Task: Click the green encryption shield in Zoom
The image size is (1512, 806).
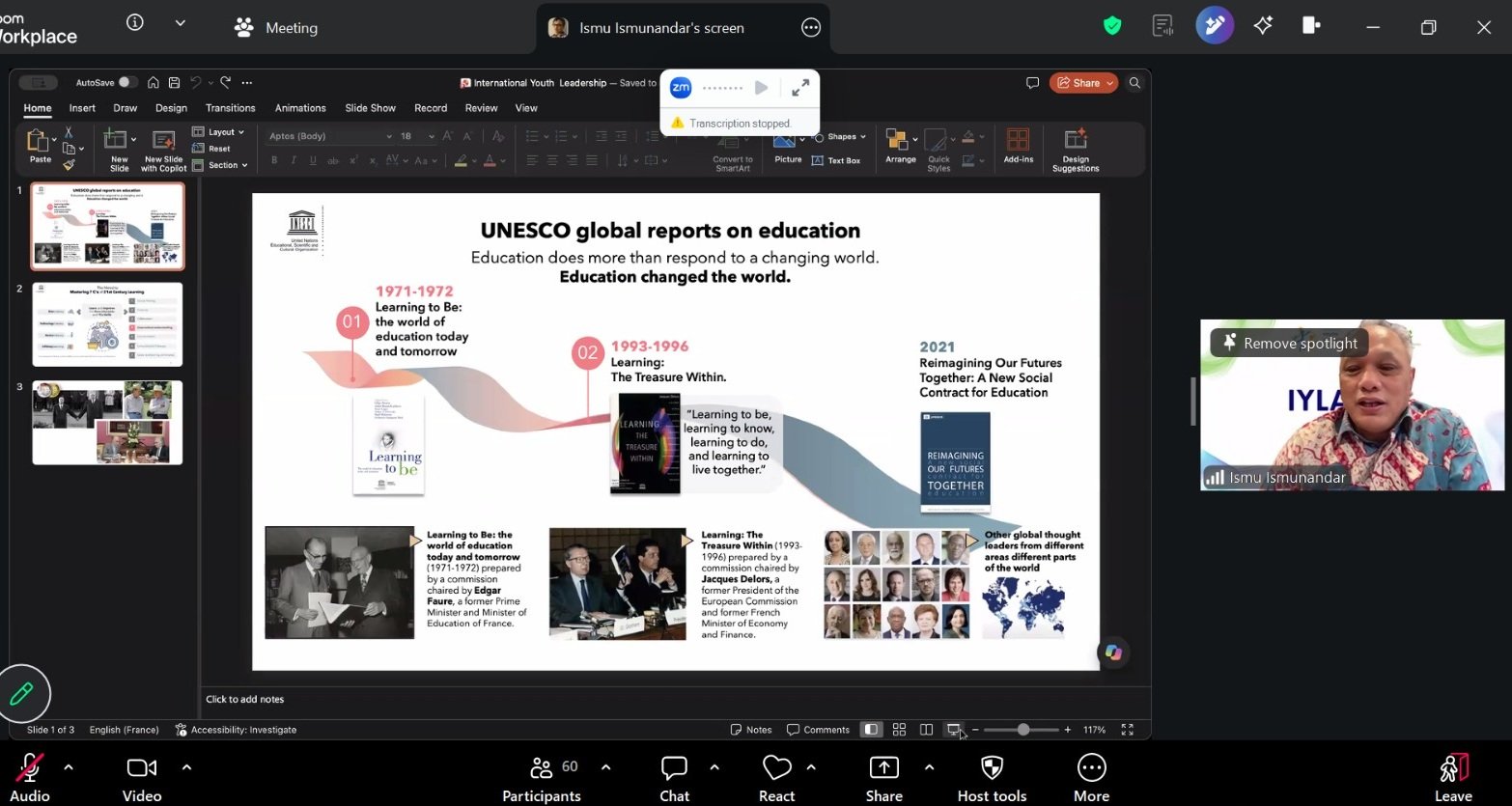Action: 1112,26
